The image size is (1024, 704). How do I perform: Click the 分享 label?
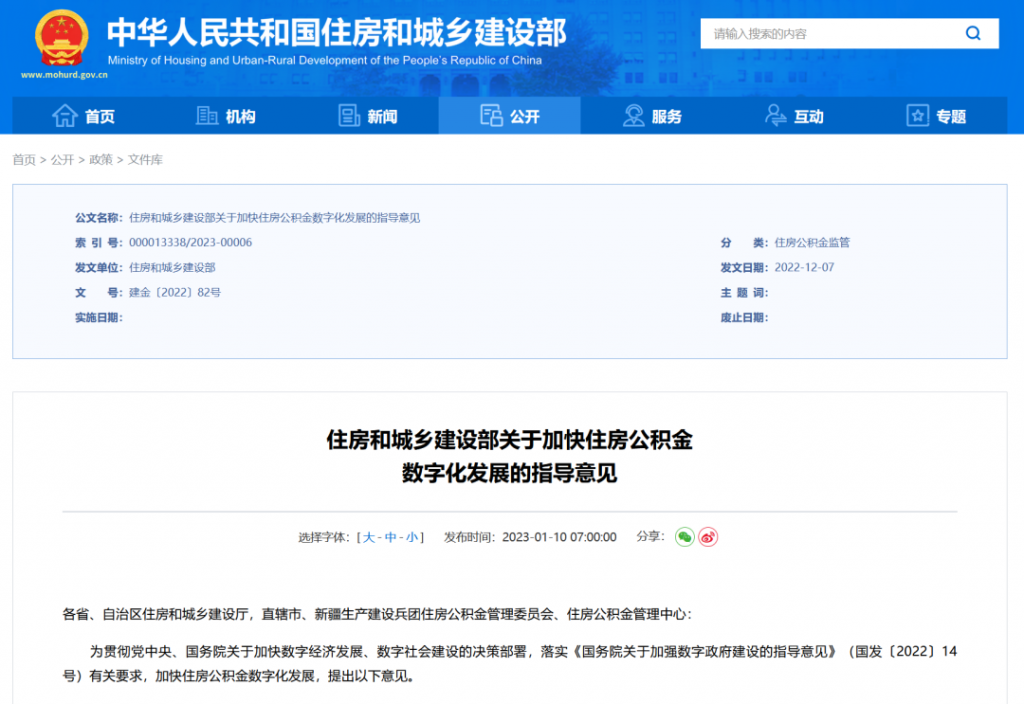pyautogui.click(x=650, y=536)
